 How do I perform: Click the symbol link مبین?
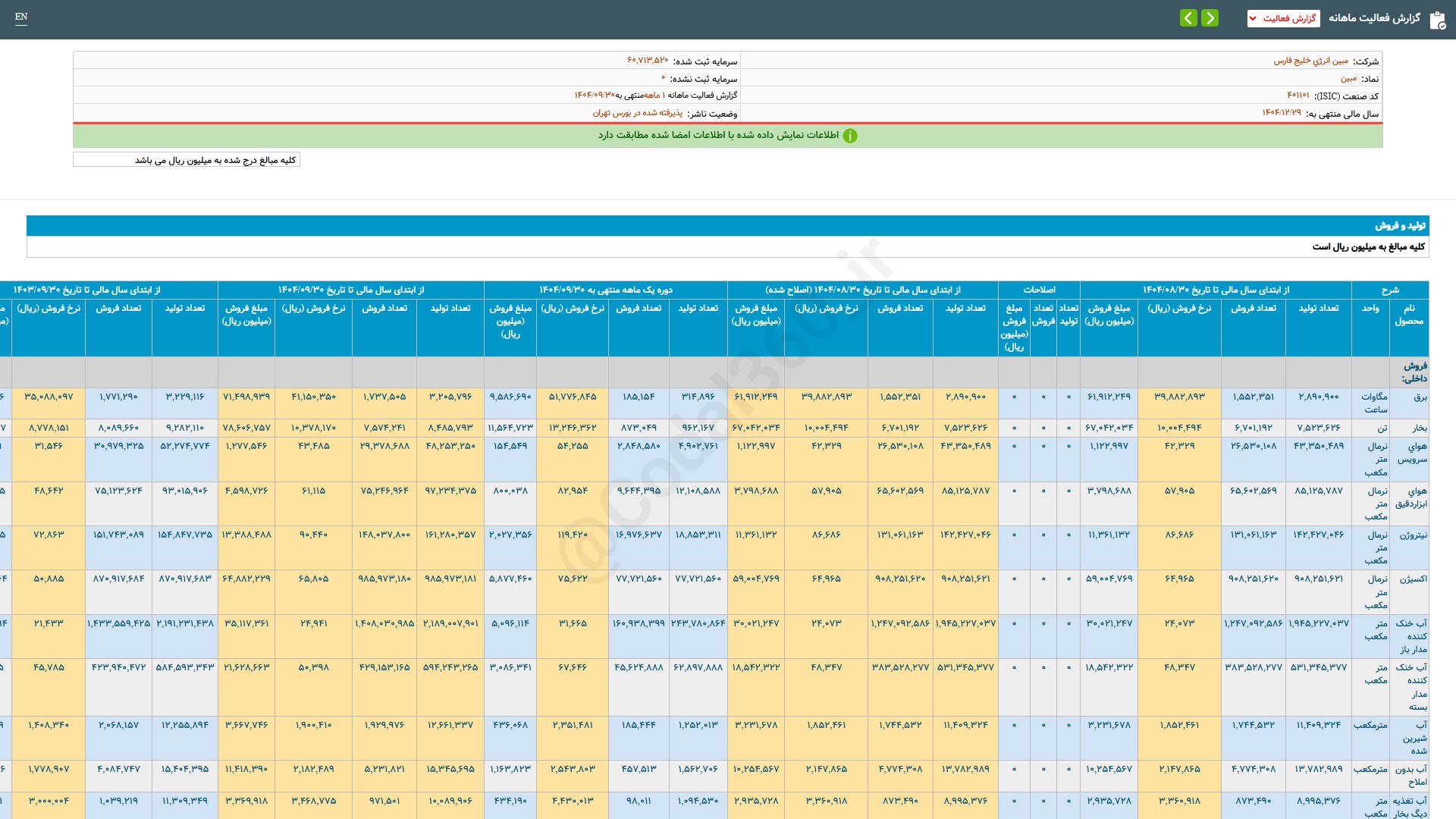pyautogui.click(x=1348, y=78)
